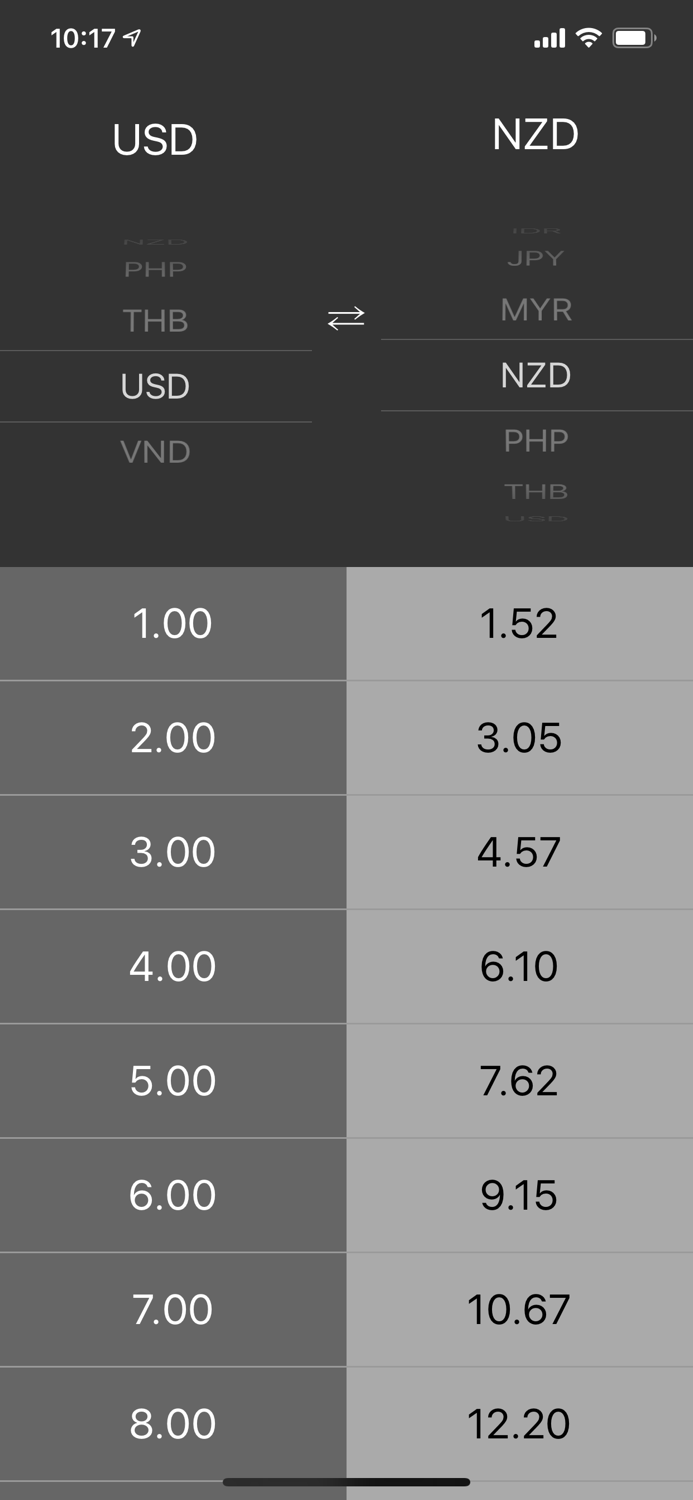693x1500 pixels.
Task: Tap the home indicator bar
Action: pos(346,1482)
